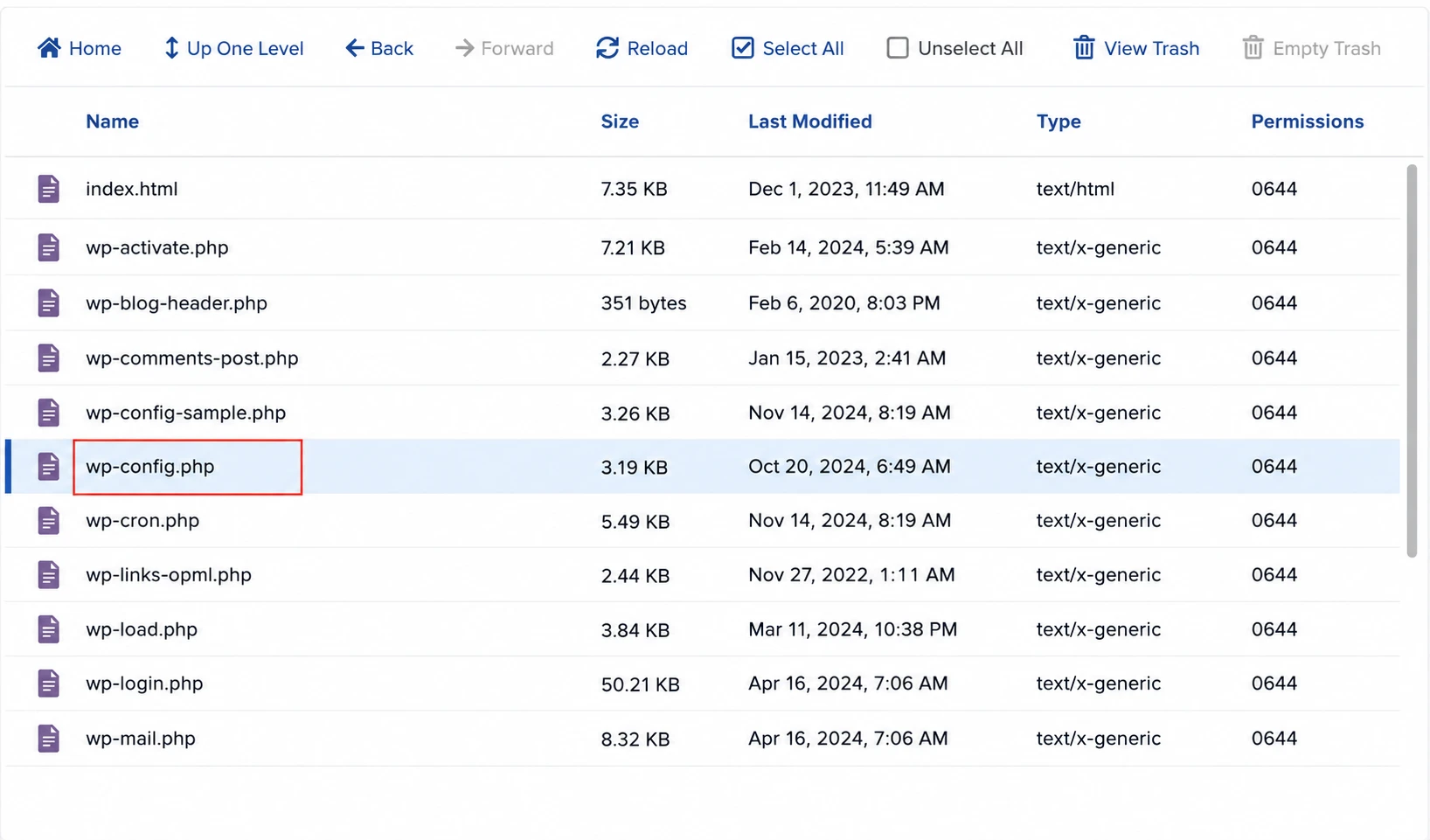Screen dimensions: 1430x840
Task: Select the wp-login.php file name
Action: click(x=144, y=684)
